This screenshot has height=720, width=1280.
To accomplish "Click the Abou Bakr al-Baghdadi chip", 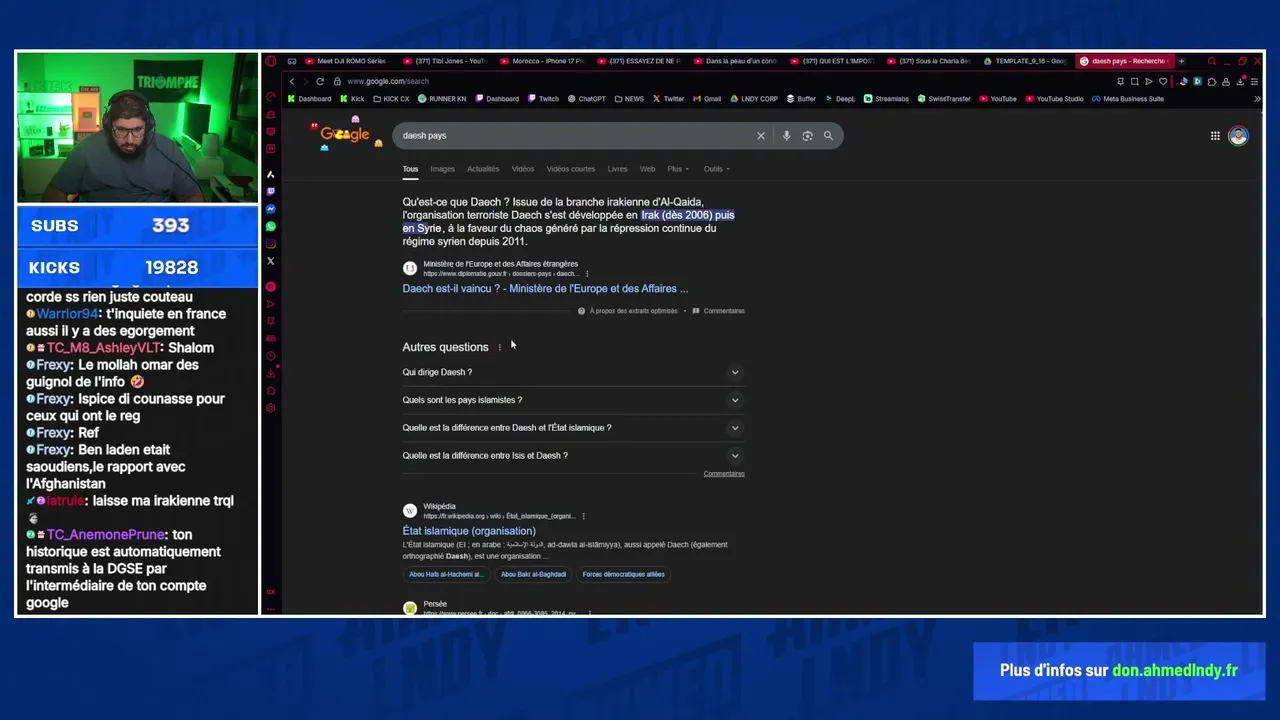I will point(533,574).
